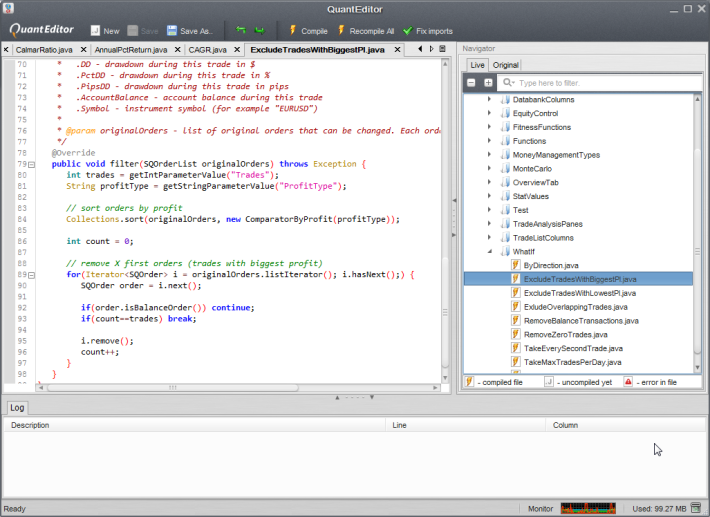The image size is (710, 517).
Task: Click the MonteCarlo folder icon
Action: [505, 168]
